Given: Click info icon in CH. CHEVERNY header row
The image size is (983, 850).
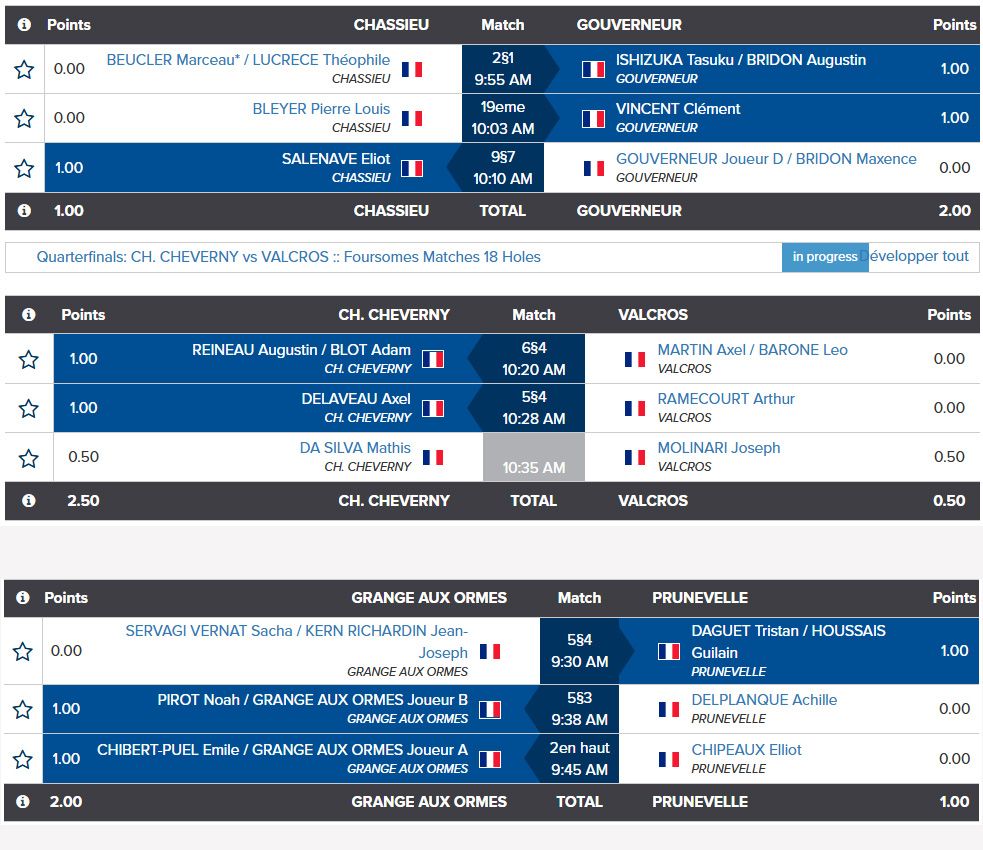Looking at the screenshot, I should click(x=28, y=315).
